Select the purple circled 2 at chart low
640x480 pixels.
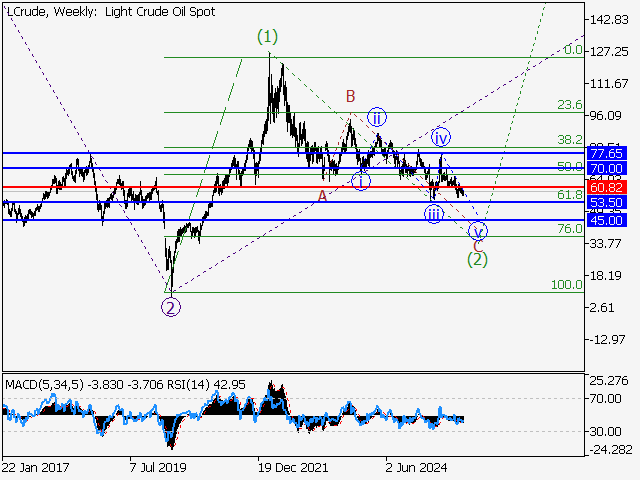pos(171,307)
